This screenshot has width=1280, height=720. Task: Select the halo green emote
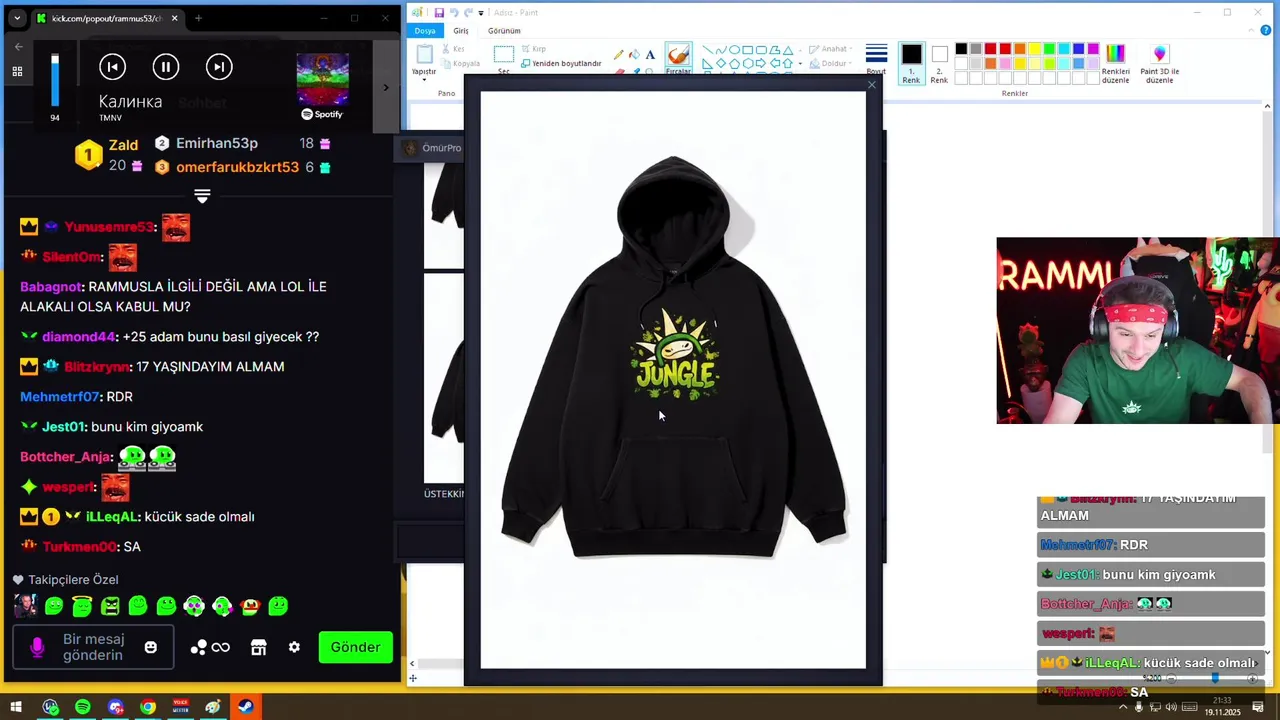[82, 606]
